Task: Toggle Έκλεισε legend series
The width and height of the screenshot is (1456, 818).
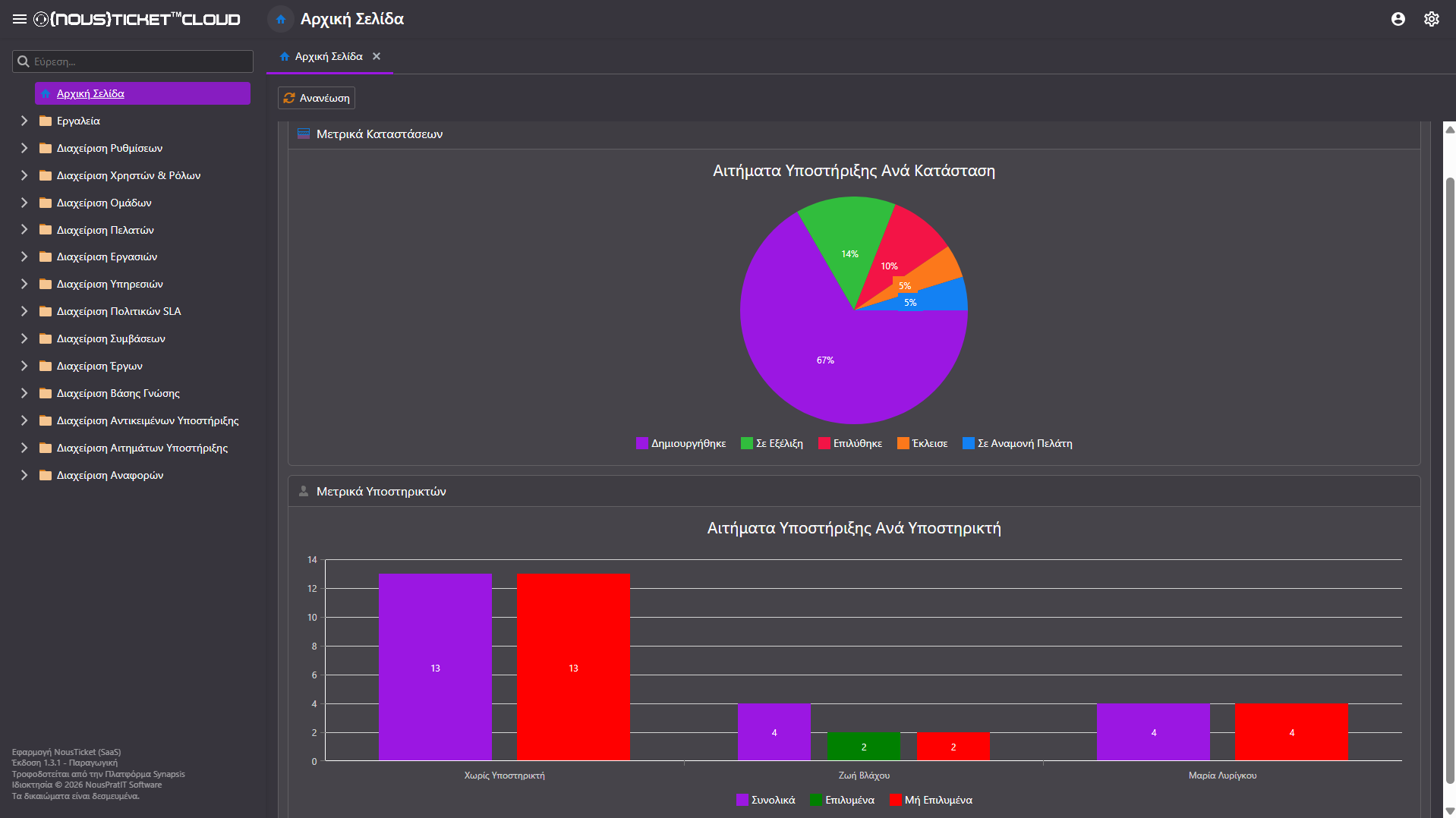Action: click(922, 443)
